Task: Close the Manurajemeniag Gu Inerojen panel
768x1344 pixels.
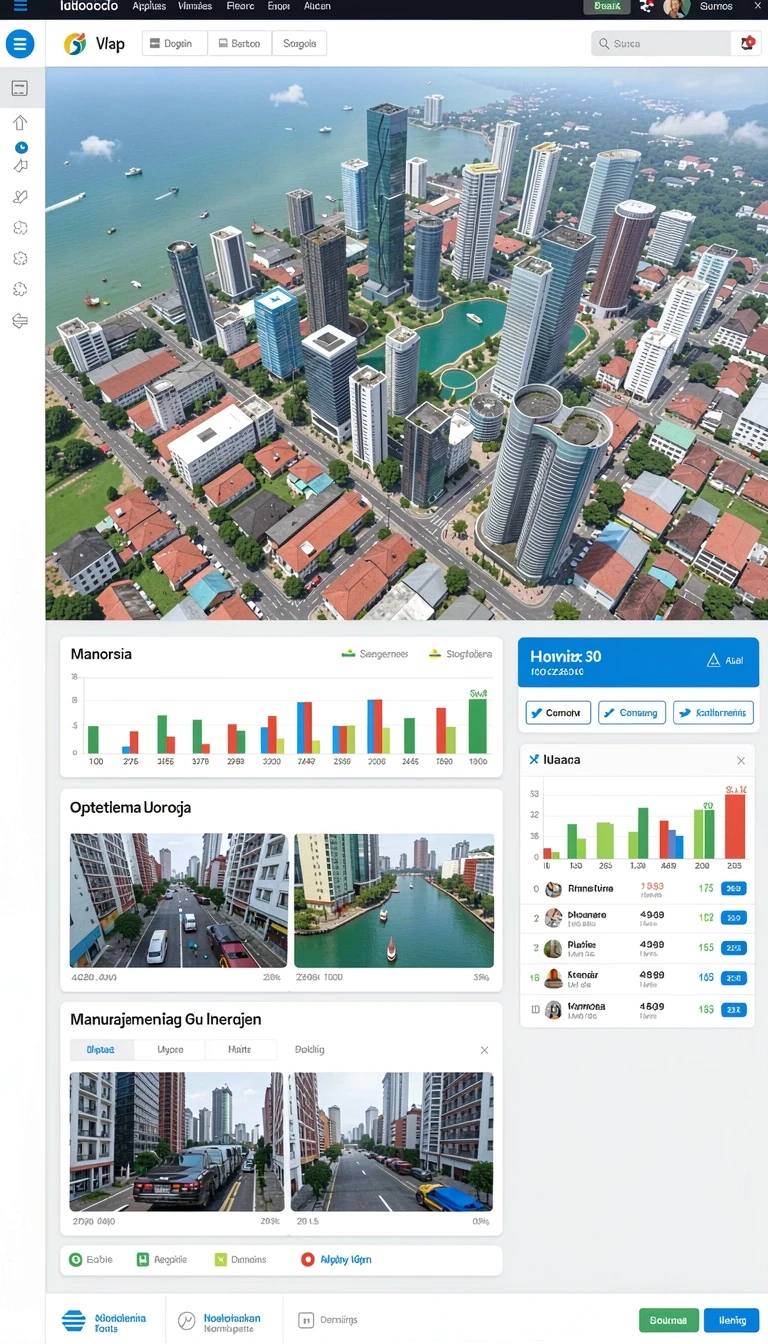Action: (484, 1050)
